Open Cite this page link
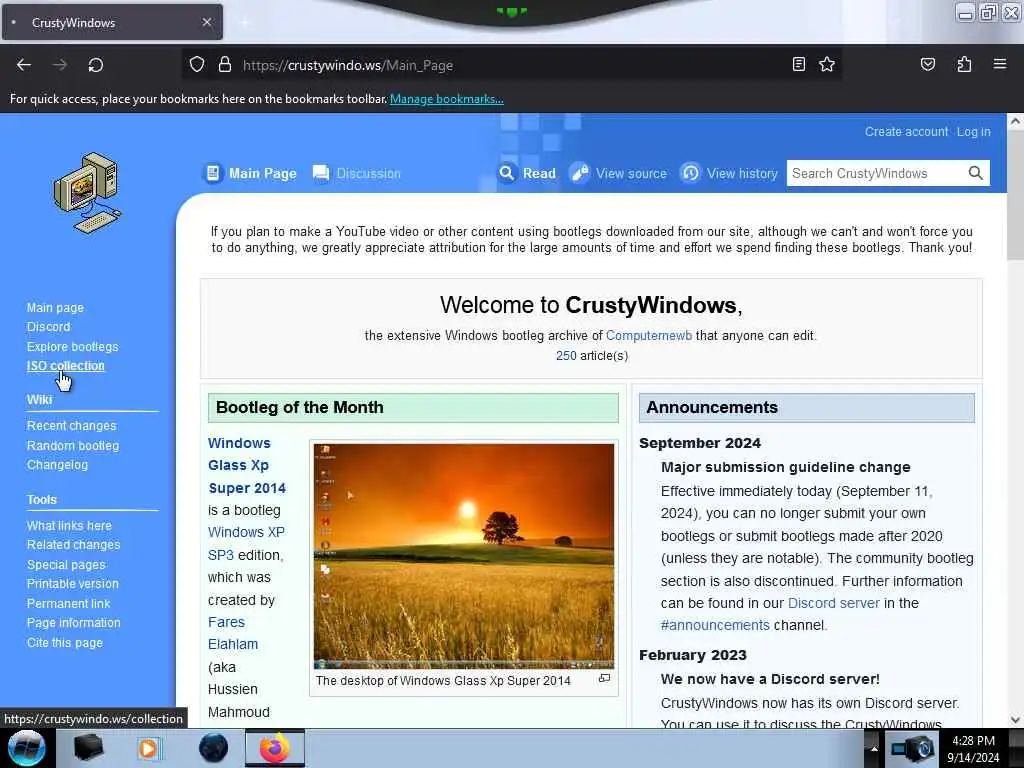This screenshot has height=768, width=1024. click(65, 643)
